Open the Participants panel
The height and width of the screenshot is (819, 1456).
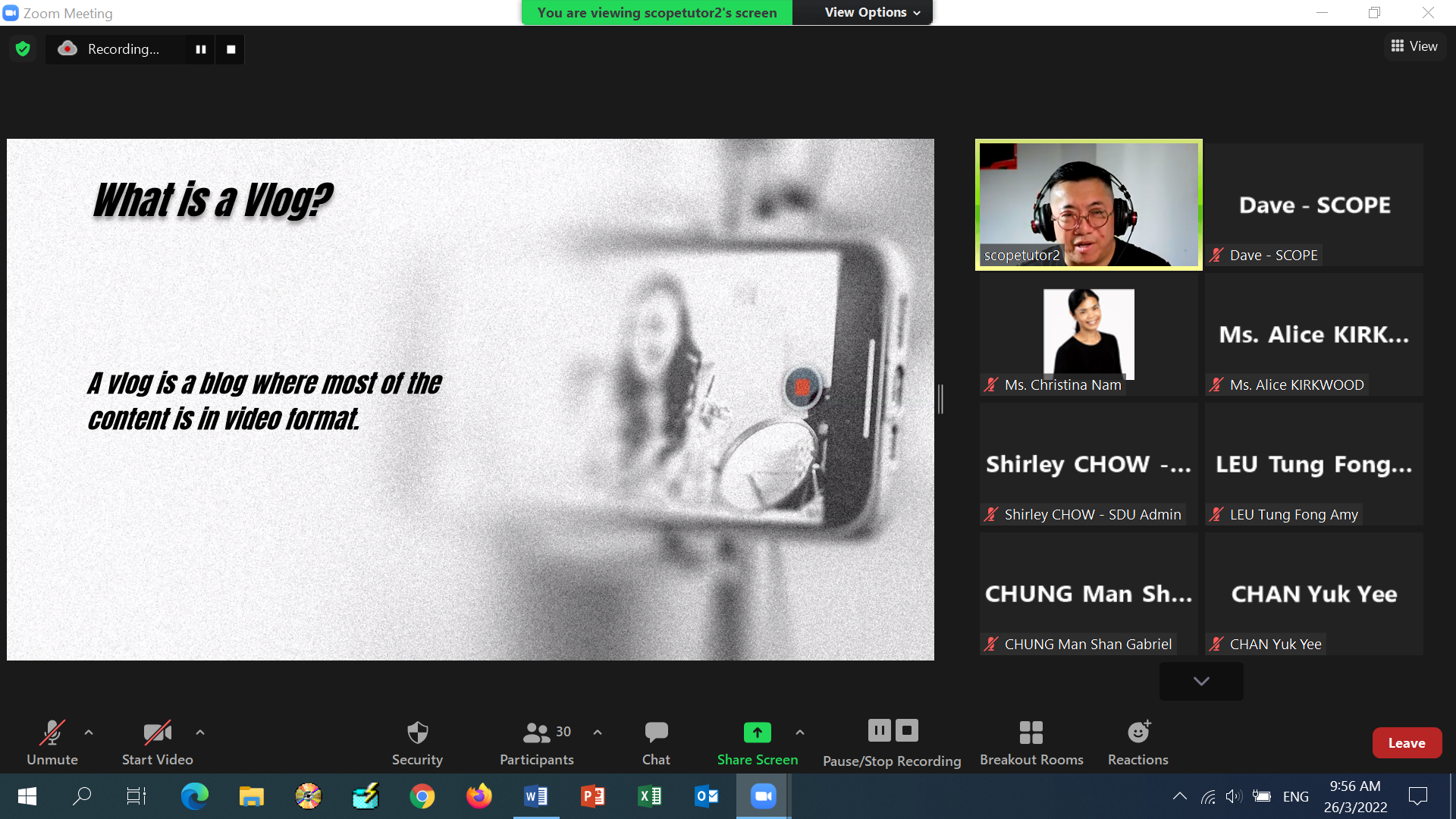537,733
